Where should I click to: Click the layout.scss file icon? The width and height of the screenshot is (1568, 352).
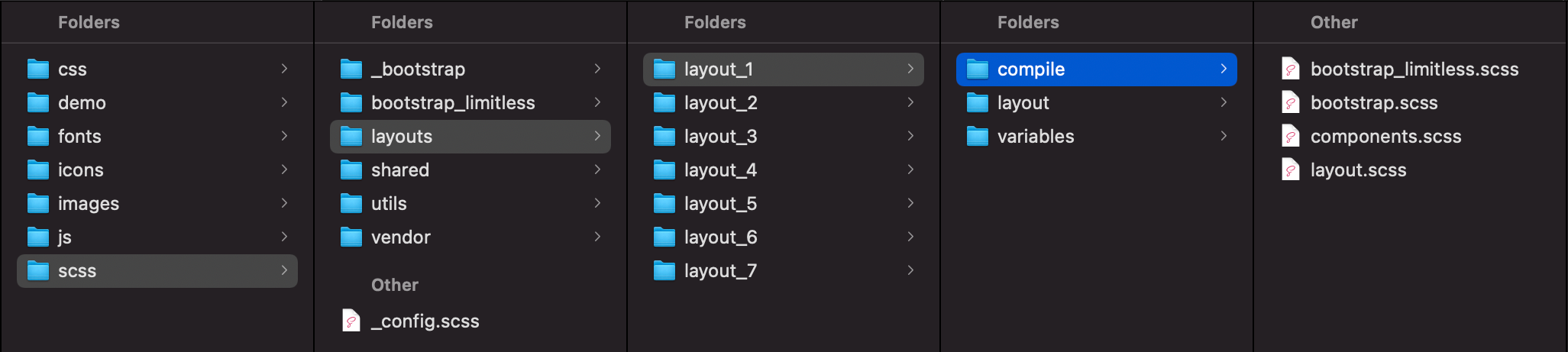click(1291, 170)
